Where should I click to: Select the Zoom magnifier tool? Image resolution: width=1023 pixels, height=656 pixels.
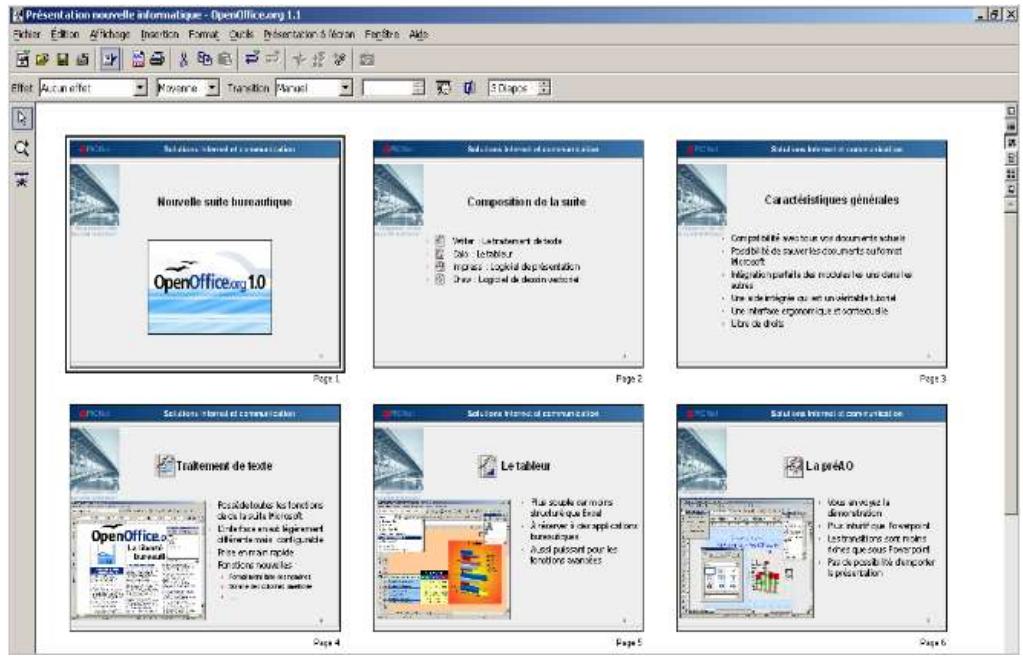22,148
